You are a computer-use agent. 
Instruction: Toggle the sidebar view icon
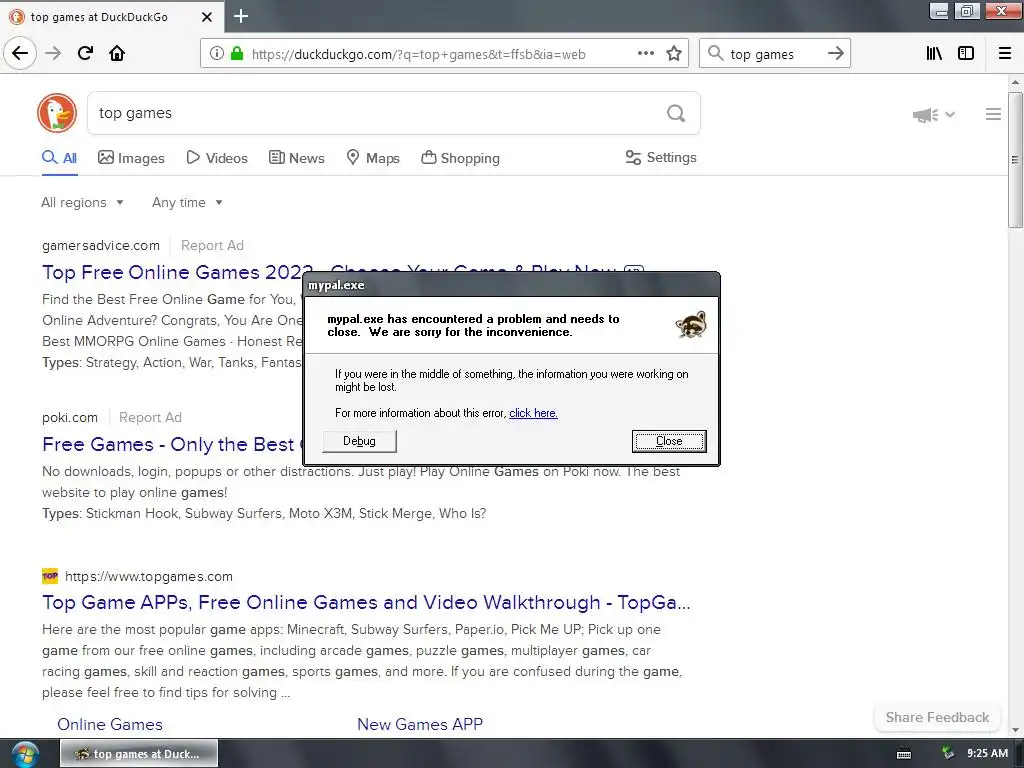pyautogui.click(x=966, y=54)
